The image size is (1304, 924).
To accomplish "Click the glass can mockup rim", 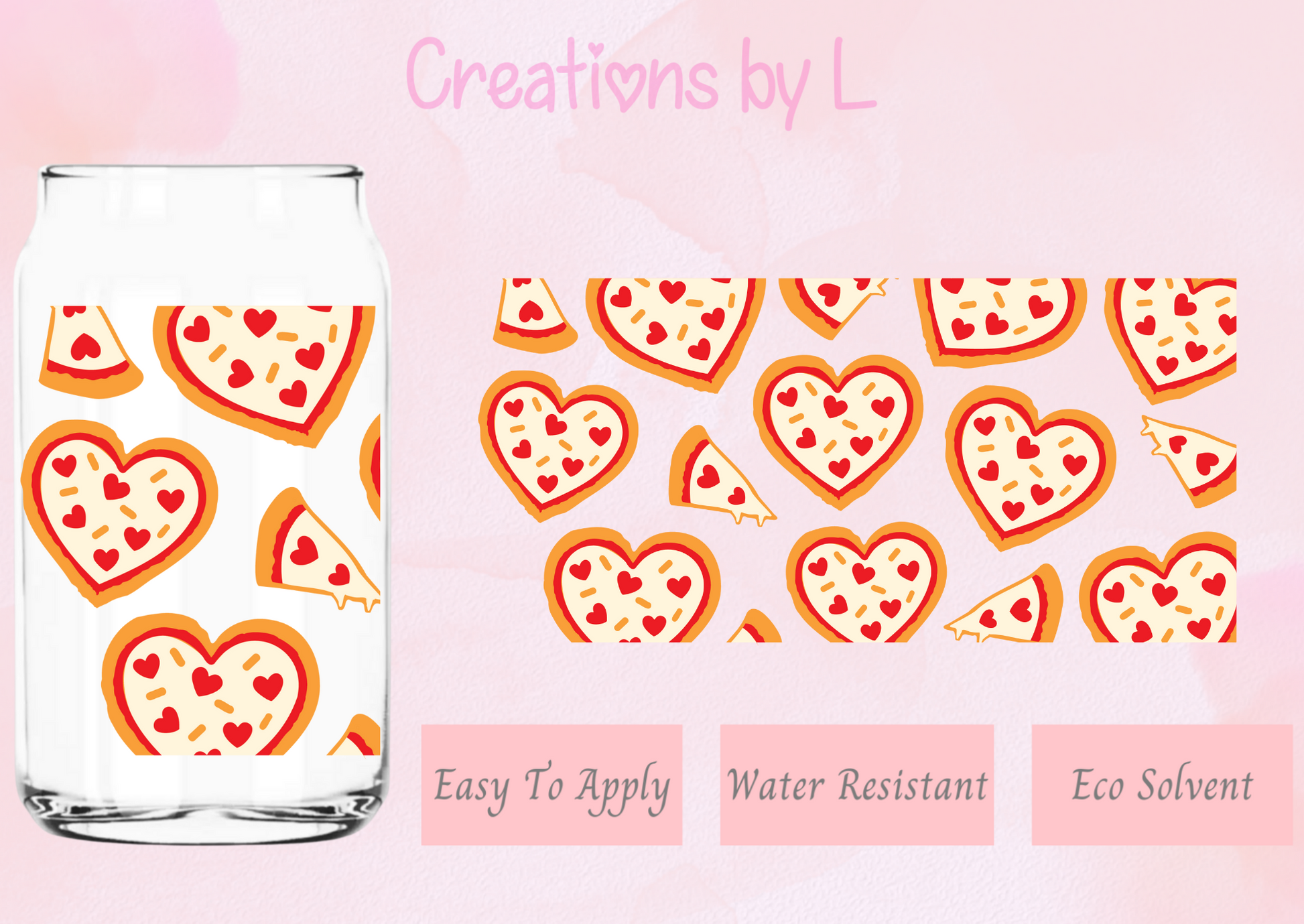I will (202, 172).
